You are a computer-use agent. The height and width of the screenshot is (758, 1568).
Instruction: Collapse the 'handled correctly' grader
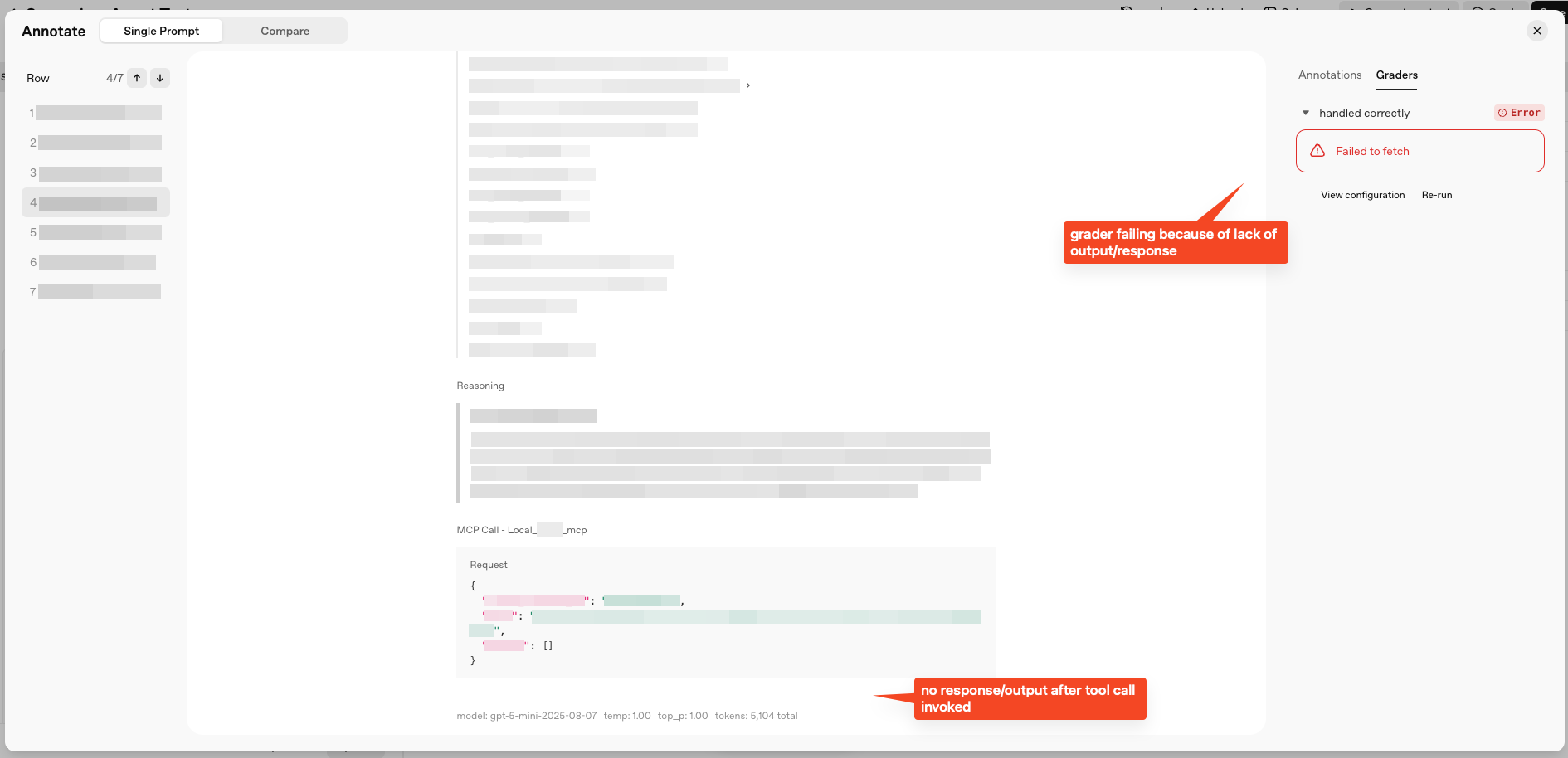coord(1306,113)
